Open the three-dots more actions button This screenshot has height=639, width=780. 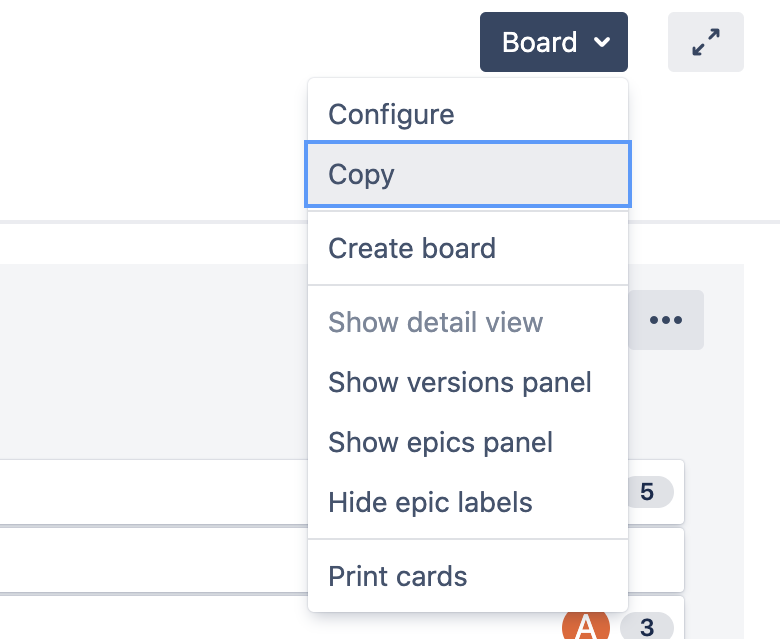pyautogui.click(x=666, y=320)
